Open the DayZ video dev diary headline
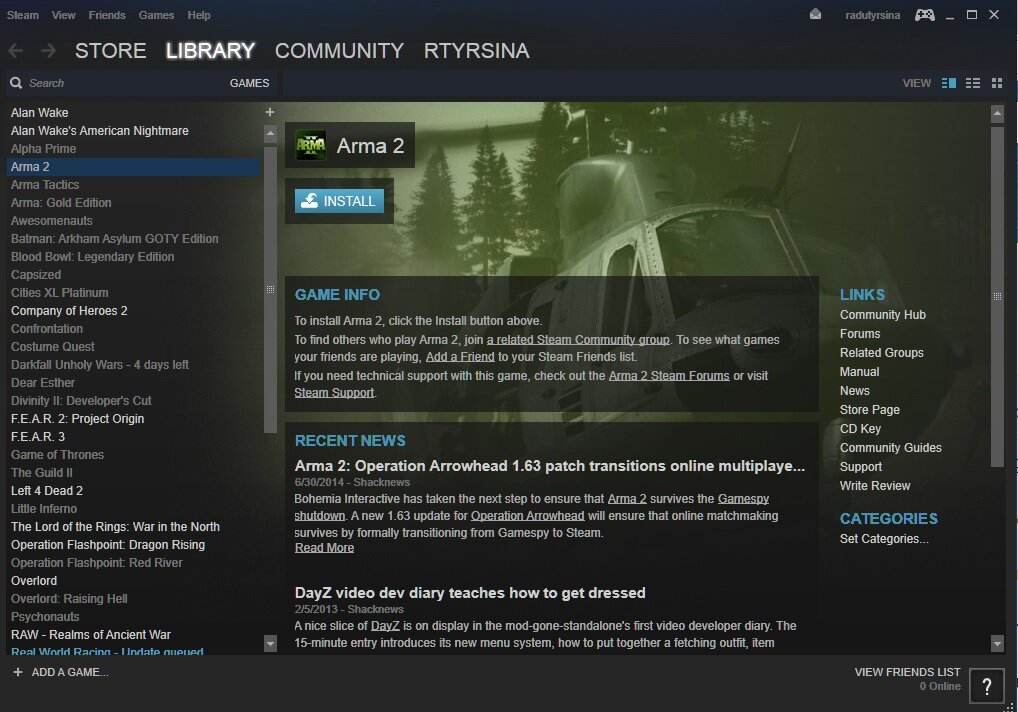Screen dimensions: 1018x712 click(470, 593)
